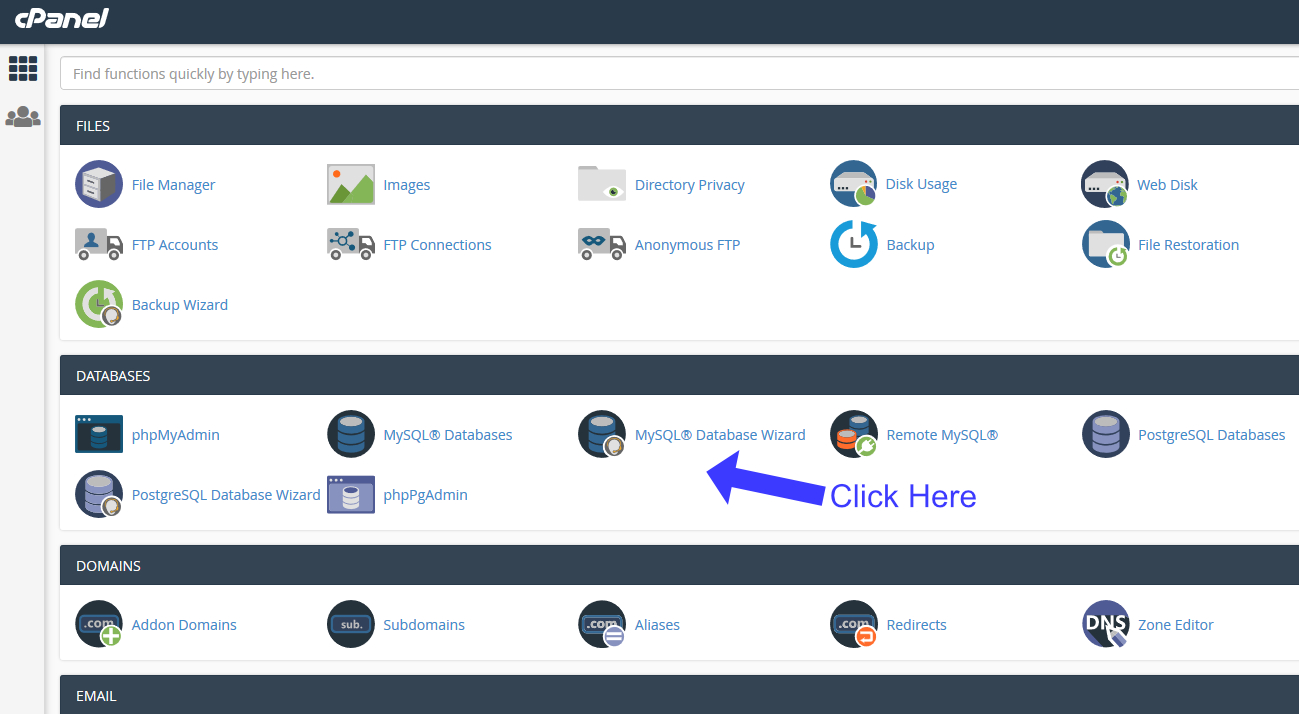The height and width of the screenshot is (714, 1299).
Task: Click the Zone Editor DNS icon
Action: pos(1105,624)
